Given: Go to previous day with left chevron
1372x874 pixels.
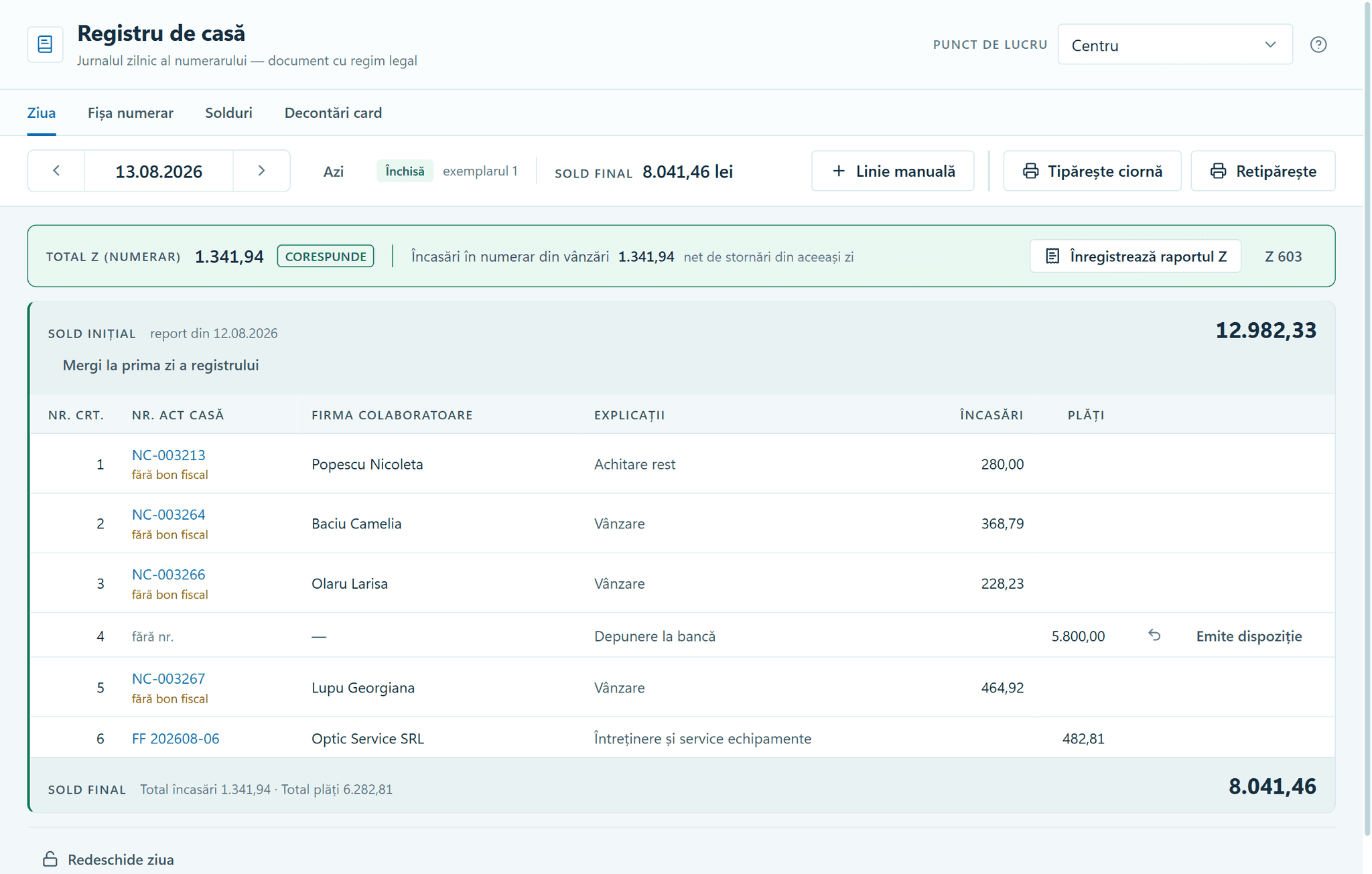Looking at the screenshot, I should (x=56, y=171).
